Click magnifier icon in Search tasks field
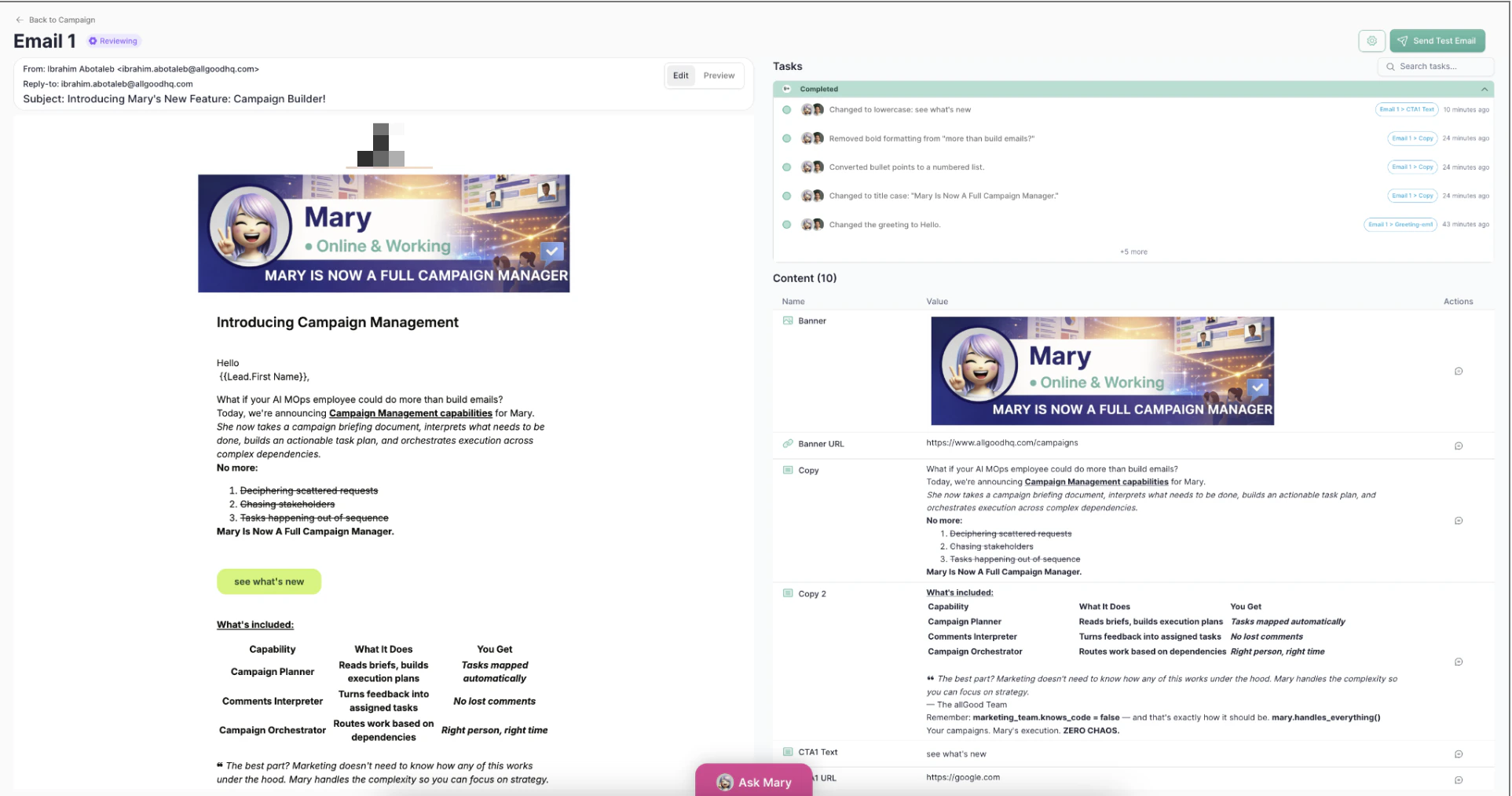Viewport: 1512px width, 796px height. pos(1391,67)
